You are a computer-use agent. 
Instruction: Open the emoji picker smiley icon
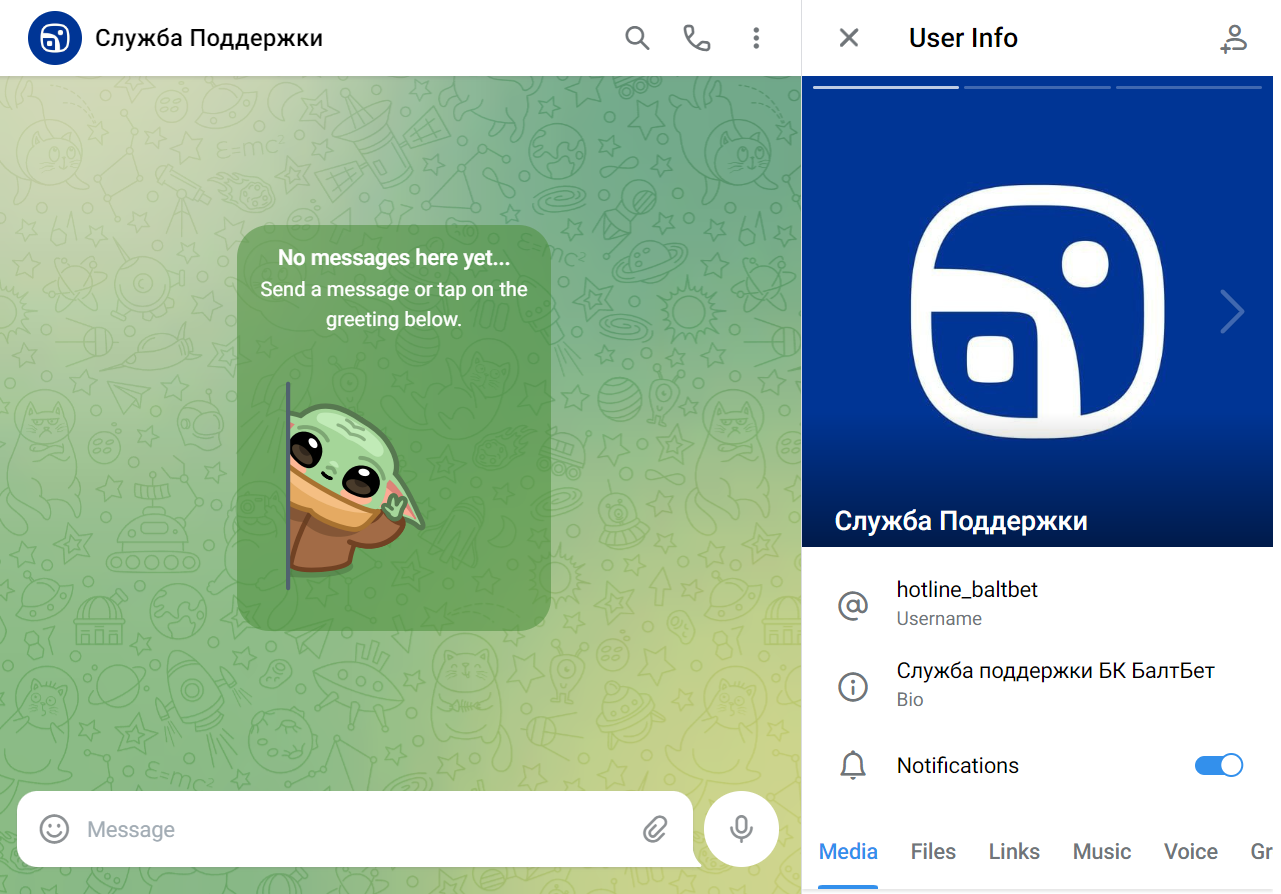(54, 829)
